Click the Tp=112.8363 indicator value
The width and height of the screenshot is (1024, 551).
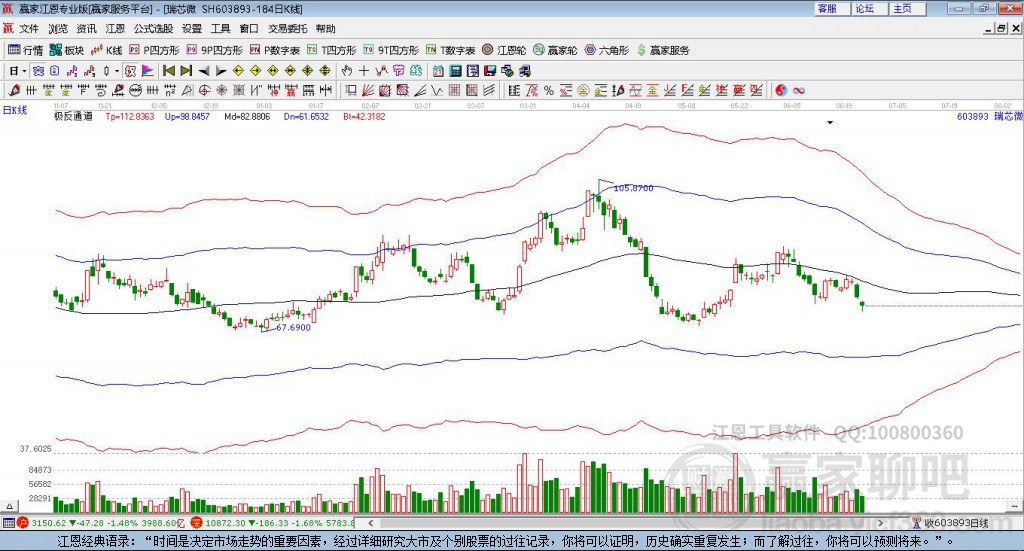coord(130,116)
